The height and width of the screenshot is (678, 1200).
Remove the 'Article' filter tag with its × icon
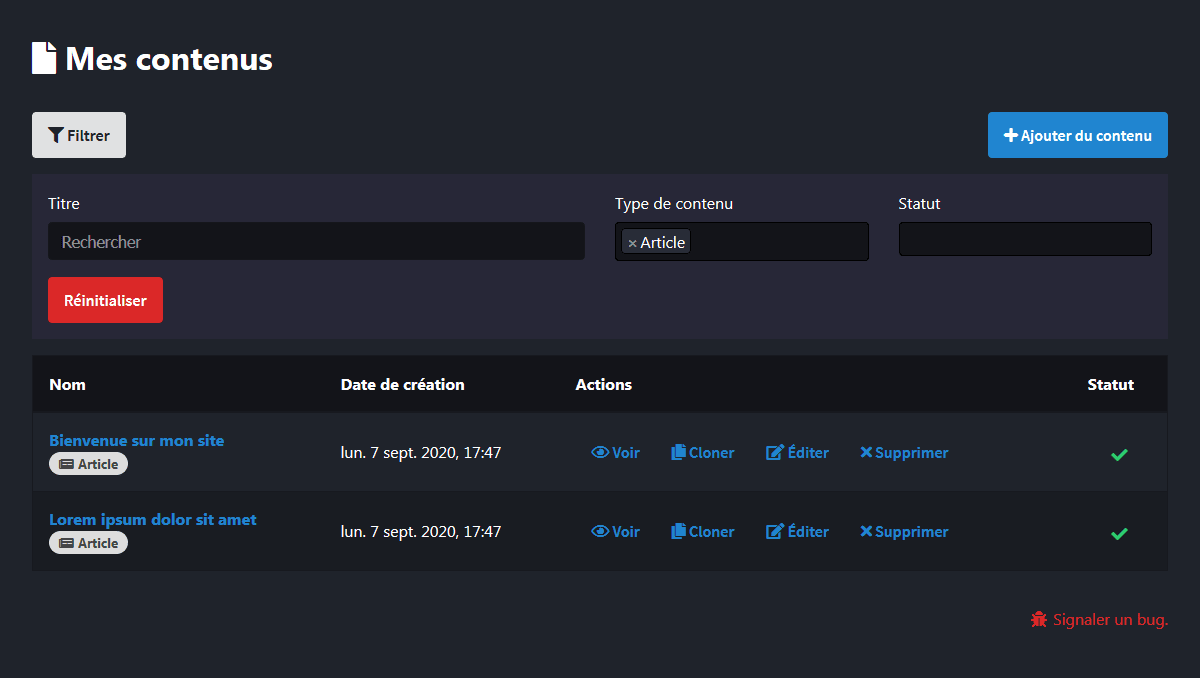click(632, 241)
